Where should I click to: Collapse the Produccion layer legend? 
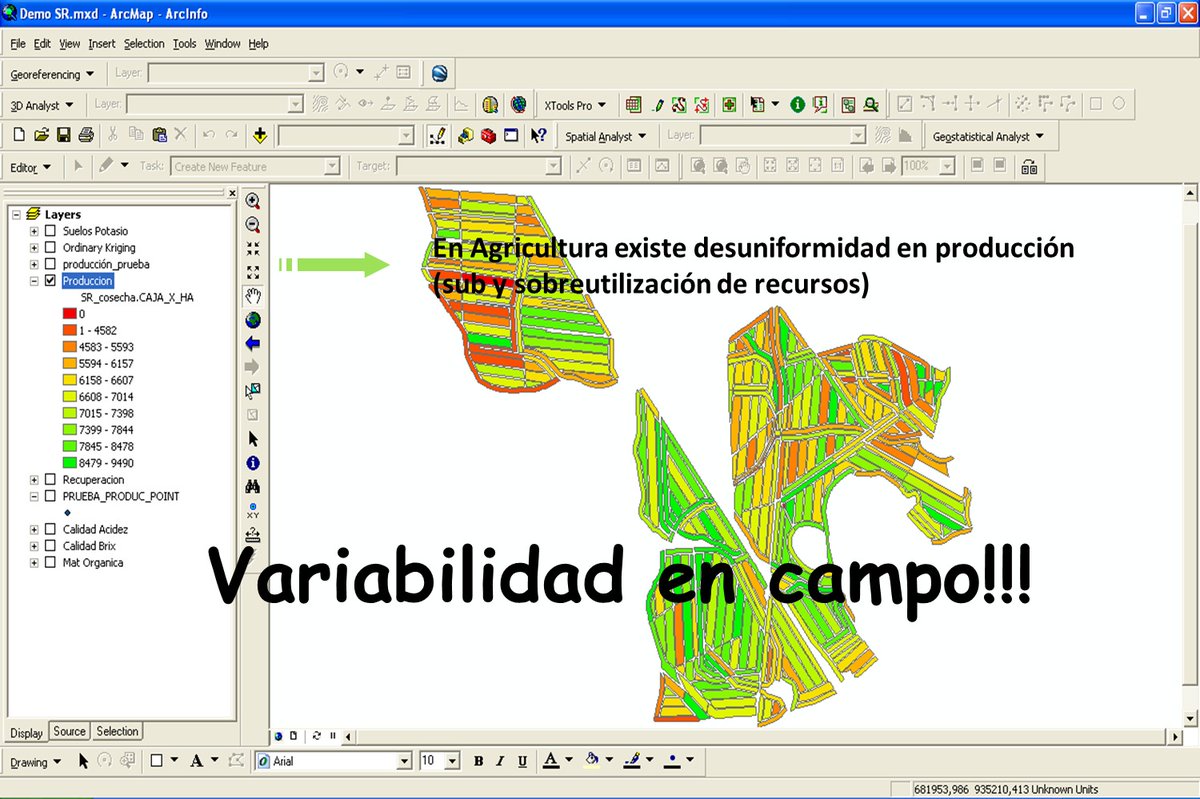tap(34, 281)
